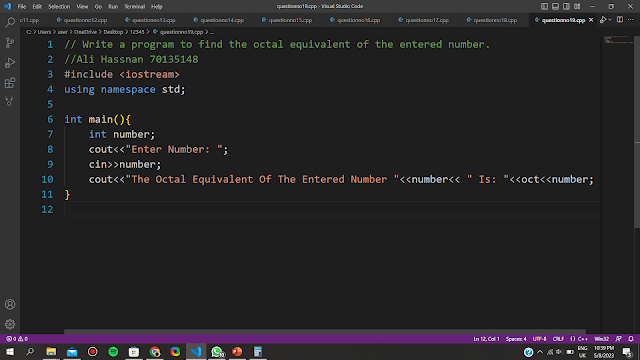The height and width of the screenshot is (360, 640).
Task: Click Ln 12, Col 1 status entry
Action: point(486,339)
